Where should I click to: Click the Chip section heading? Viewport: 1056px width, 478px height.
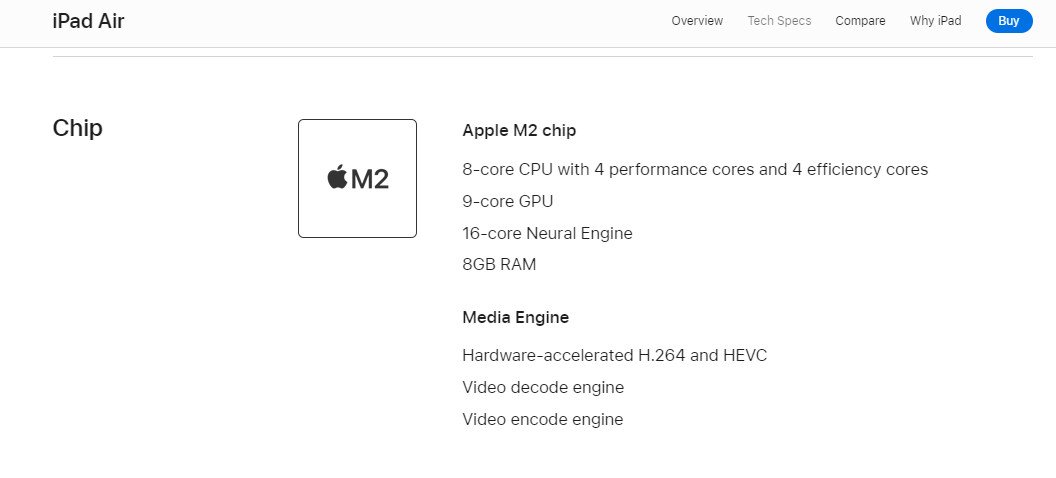click(x=77, y=128)
